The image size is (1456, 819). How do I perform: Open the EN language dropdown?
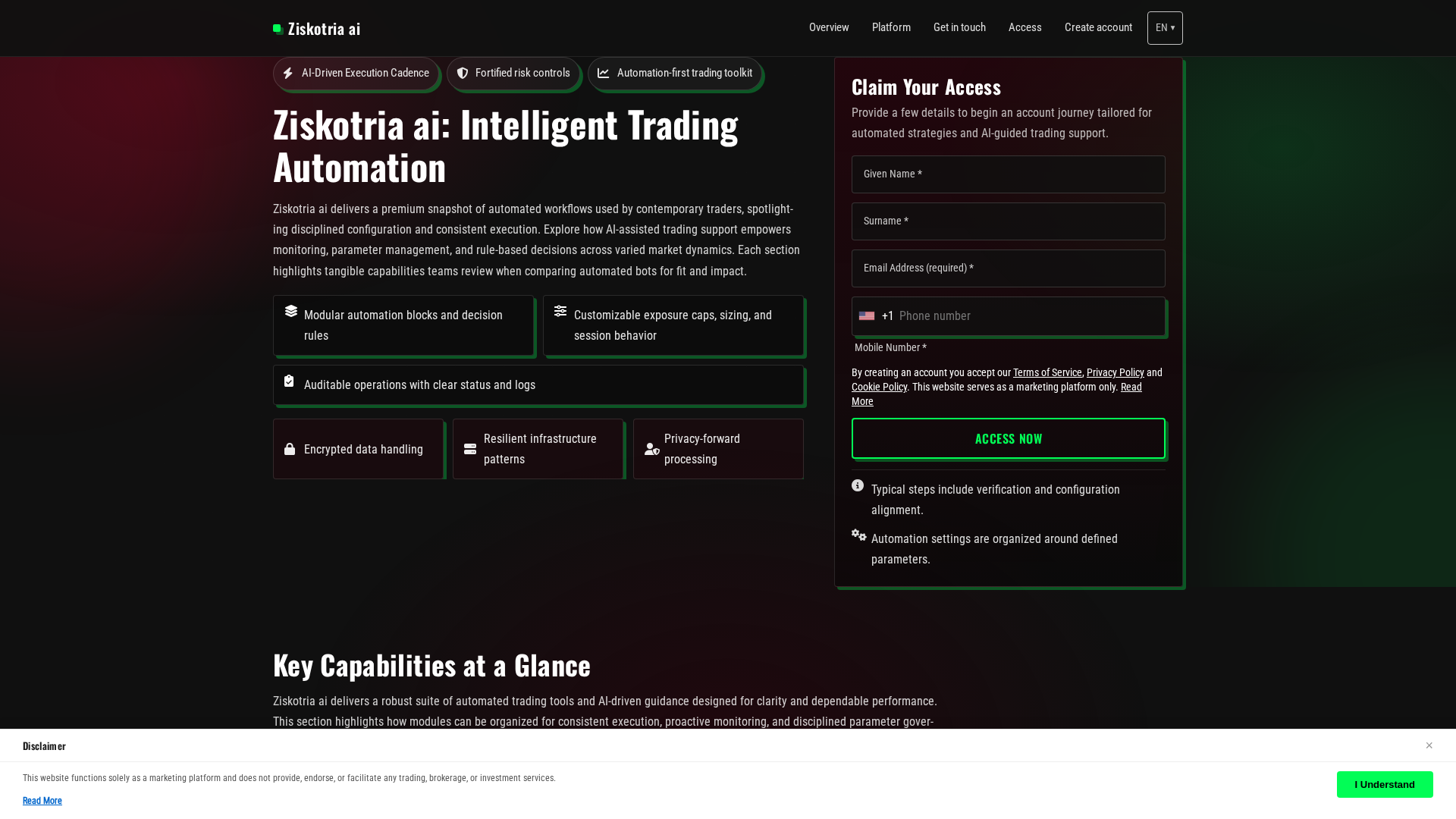(1165, 28)
